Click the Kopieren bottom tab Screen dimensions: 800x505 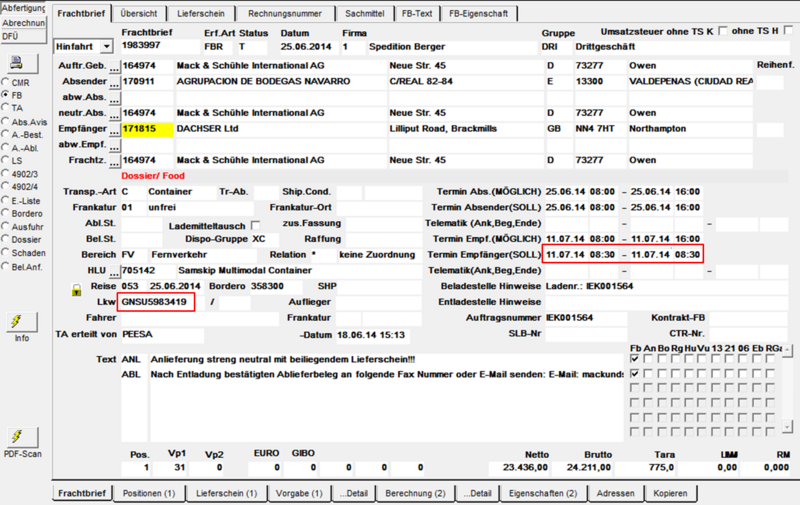tap(670, 493)
